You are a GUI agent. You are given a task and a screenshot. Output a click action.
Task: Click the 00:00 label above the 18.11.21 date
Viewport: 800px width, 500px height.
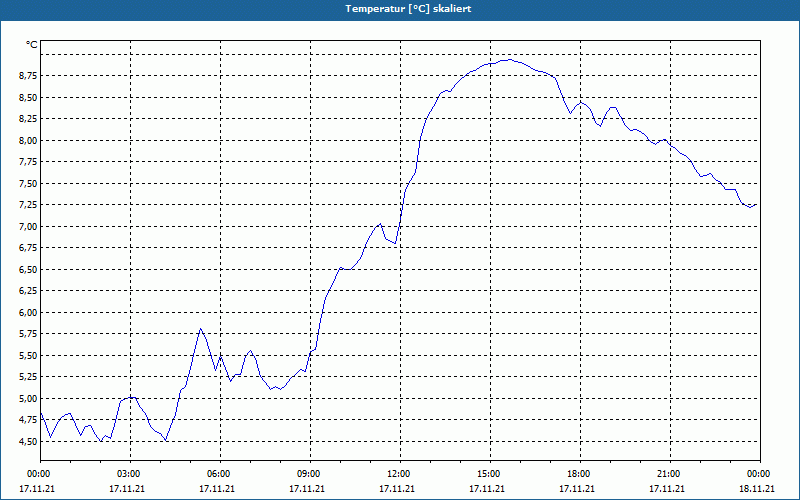pos(759,474)
